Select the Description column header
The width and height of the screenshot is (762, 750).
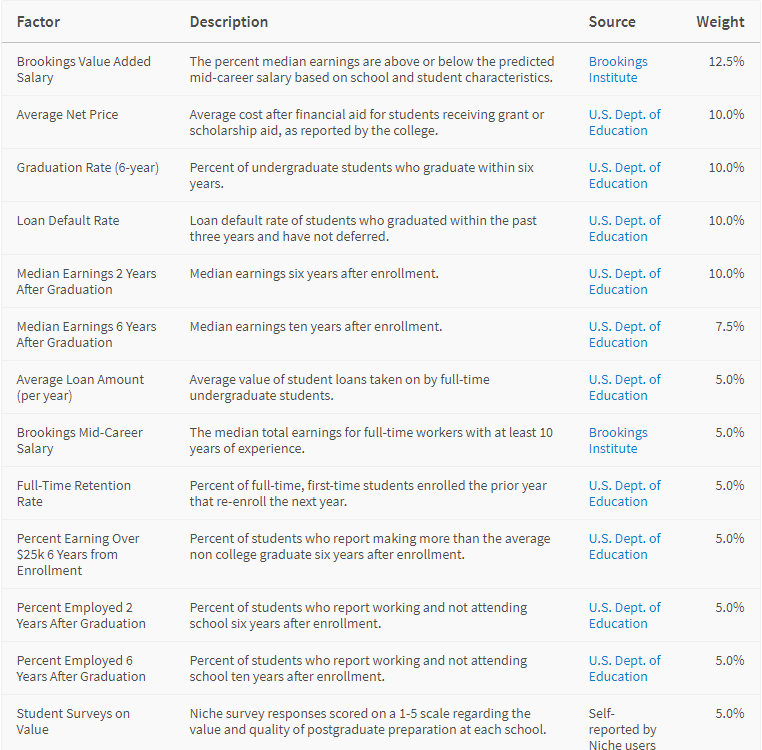point(228,22)
